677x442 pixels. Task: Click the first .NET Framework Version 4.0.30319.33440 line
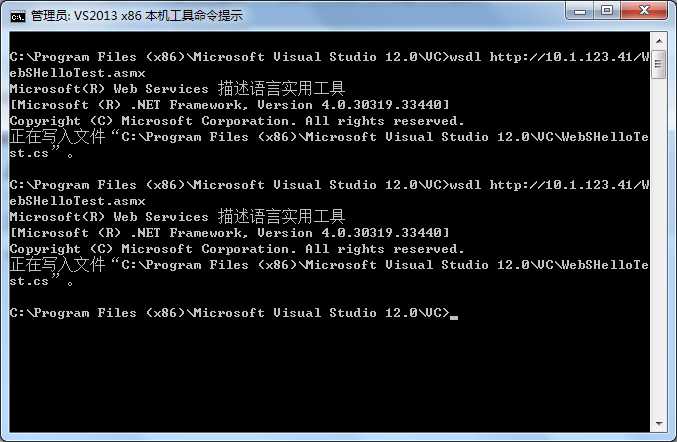click(x=230, y=105)
